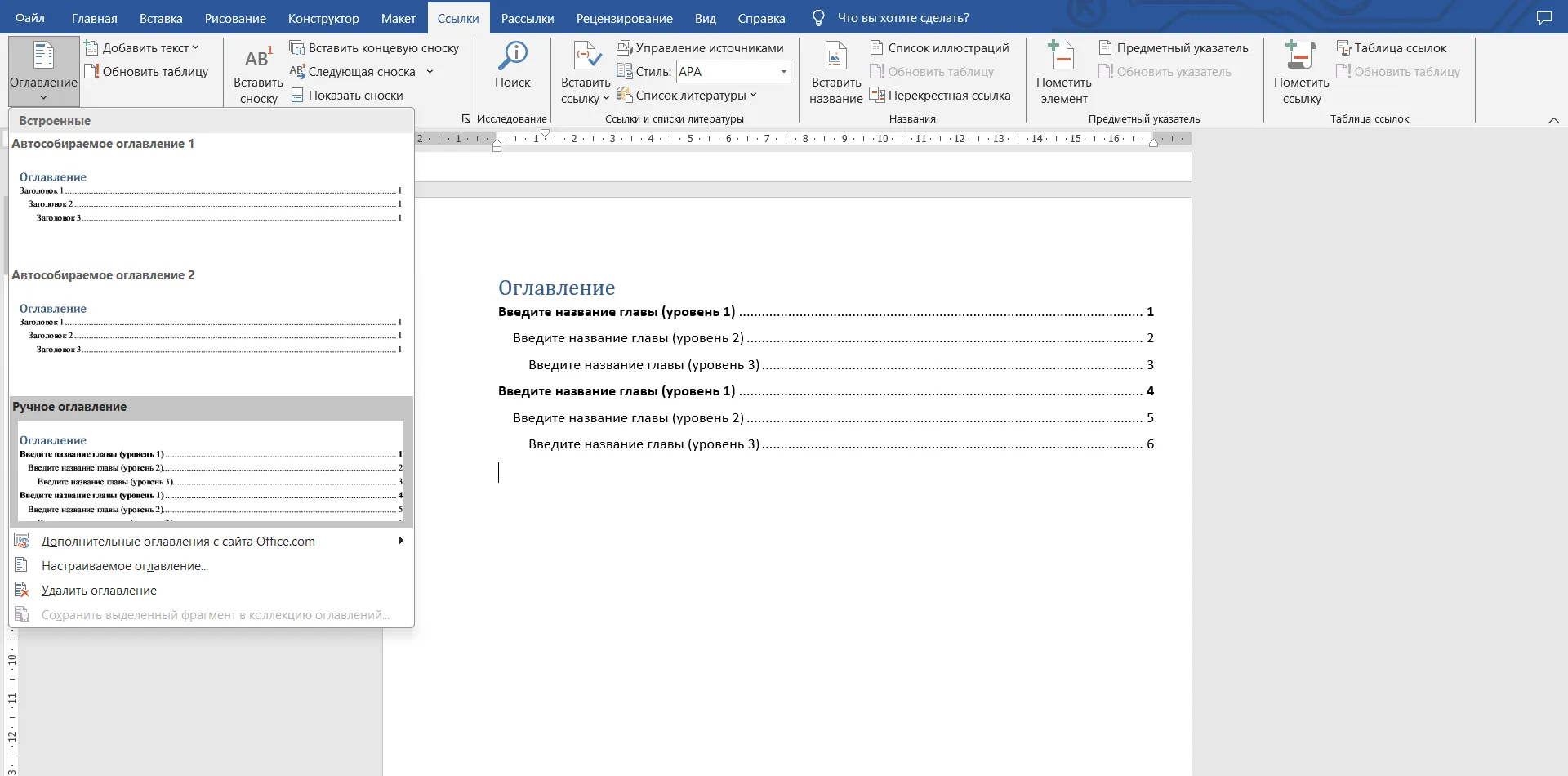Click Вставить концевую сноску
The image size is (1568, 776).
[x=375, y=48]
